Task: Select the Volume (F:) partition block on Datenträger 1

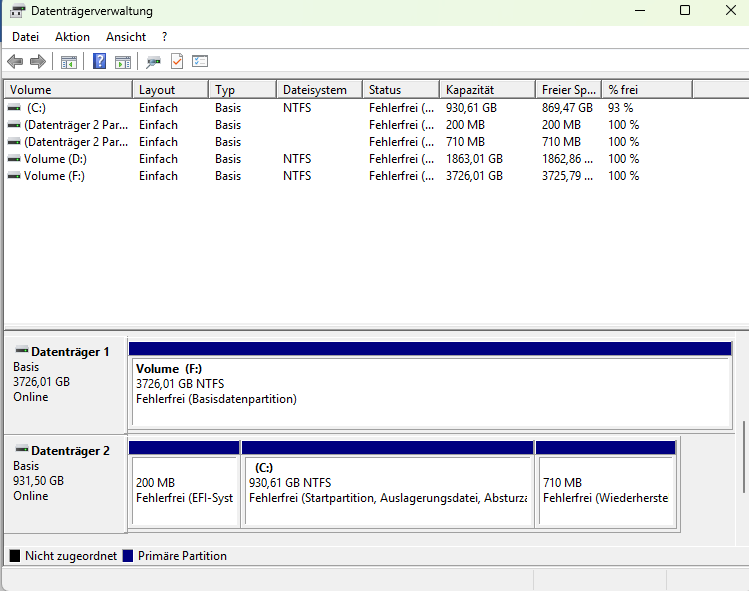Action: click(430, 385)
